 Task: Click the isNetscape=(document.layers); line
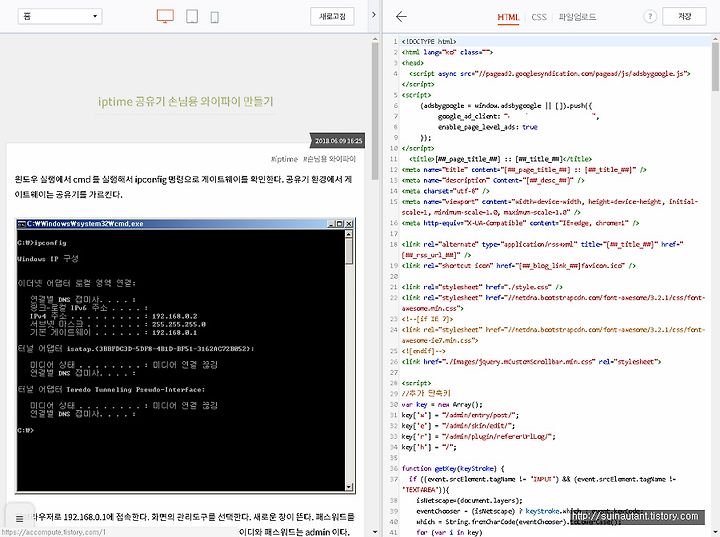[469, 500]
